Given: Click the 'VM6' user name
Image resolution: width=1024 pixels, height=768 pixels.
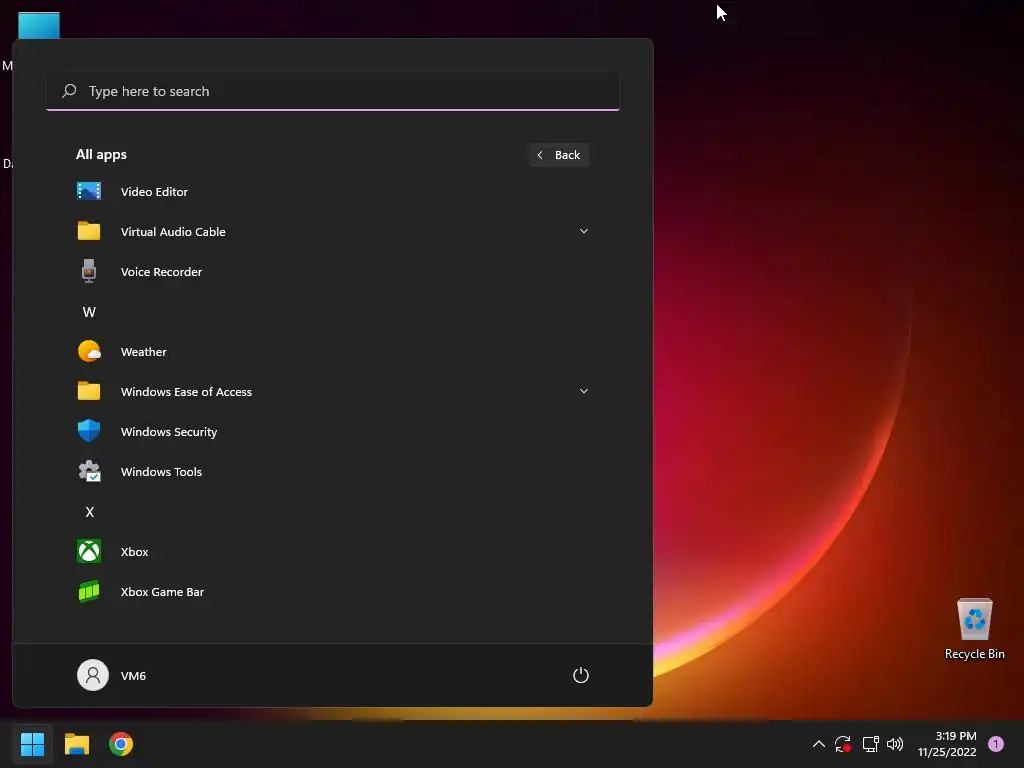Looking at the screenshot, I should tap(133, 676).
